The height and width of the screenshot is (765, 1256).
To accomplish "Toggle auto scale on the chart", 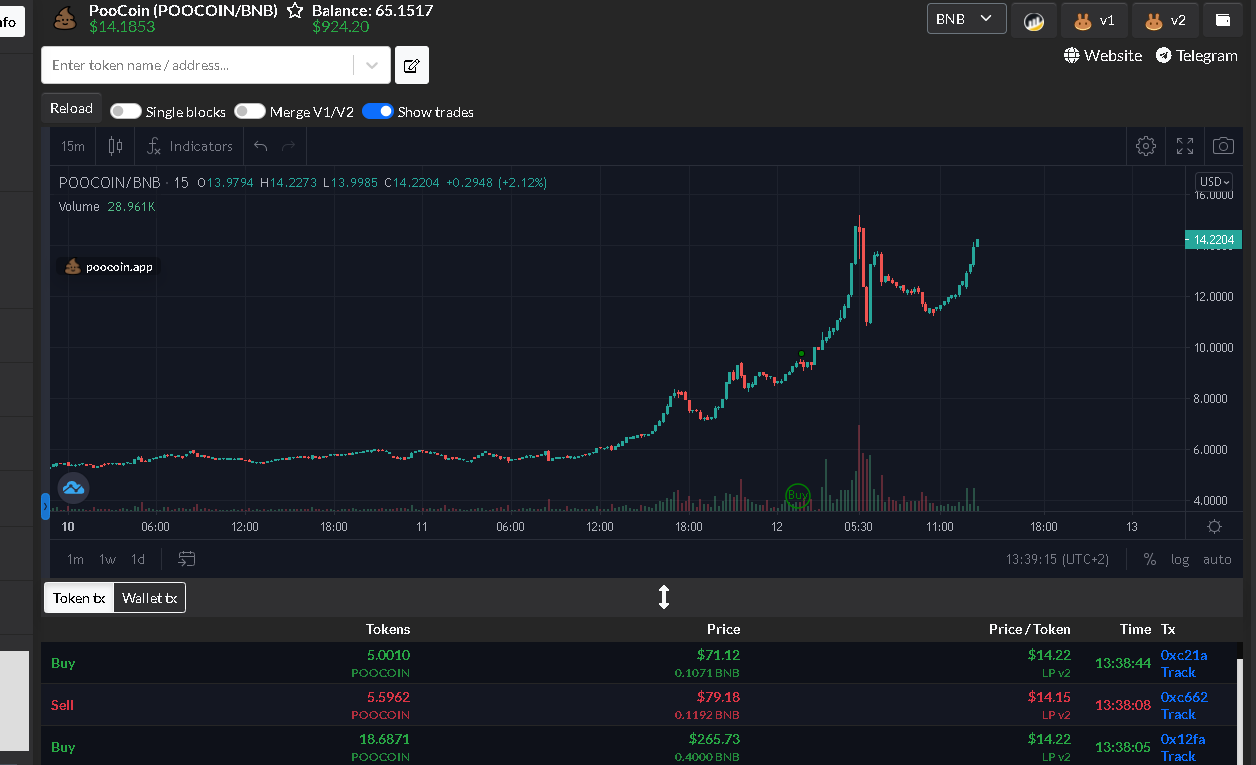I will click(1217, 559).
